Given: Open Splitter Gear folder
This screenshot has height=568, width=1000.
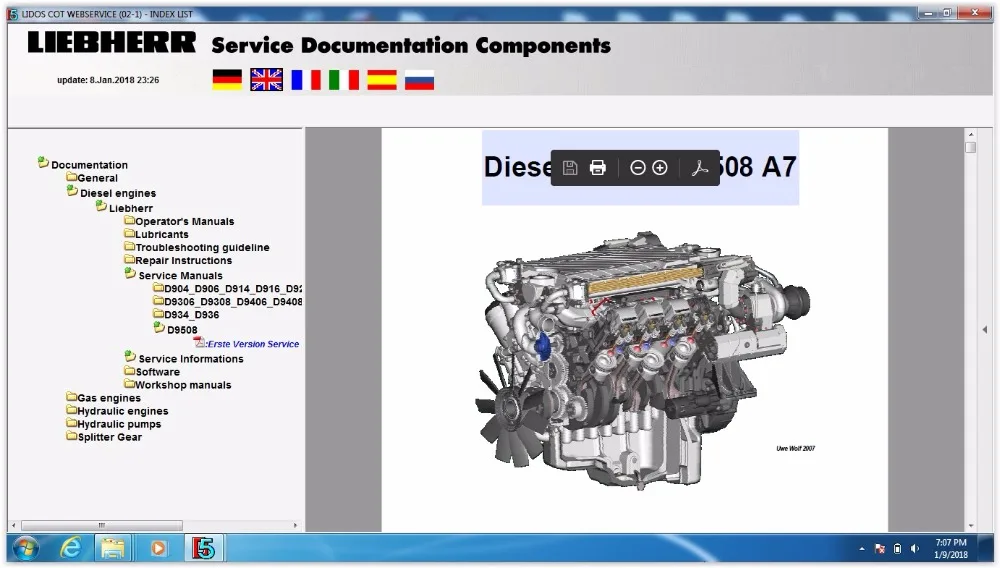Looking at the screenshot, I should (x=109, y=437).
